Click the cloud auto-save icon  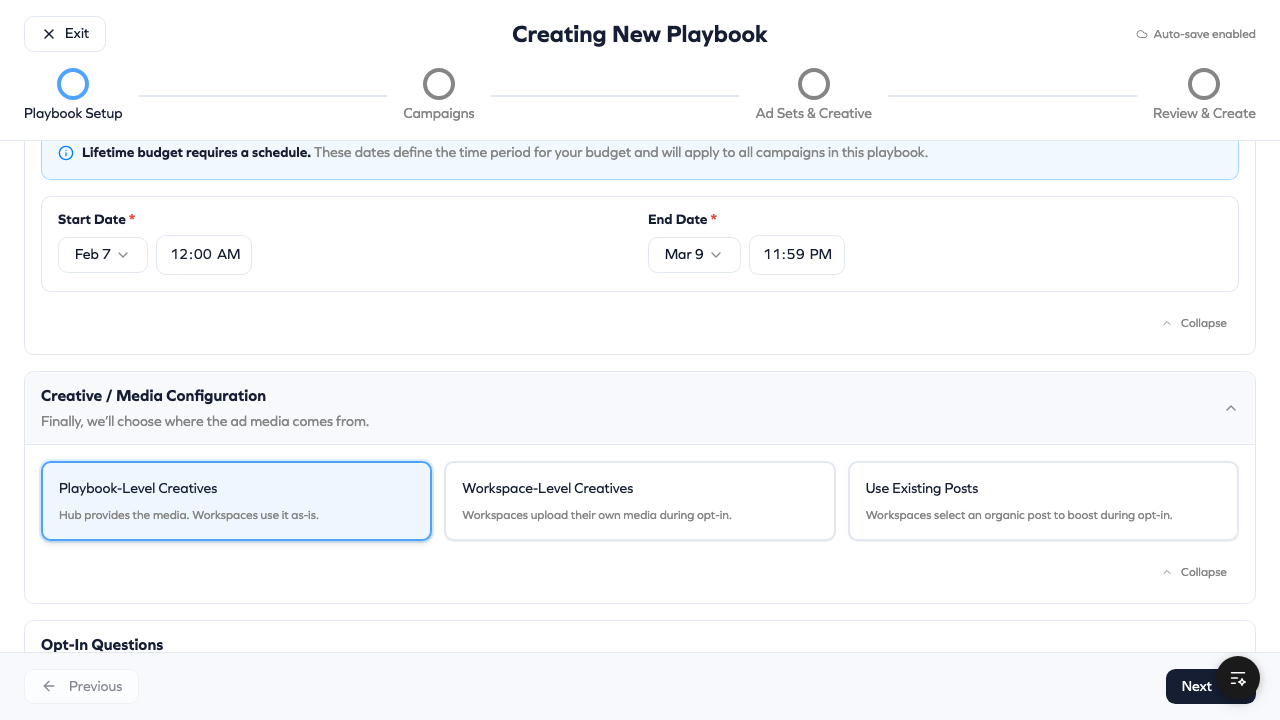click(1142, 34)
